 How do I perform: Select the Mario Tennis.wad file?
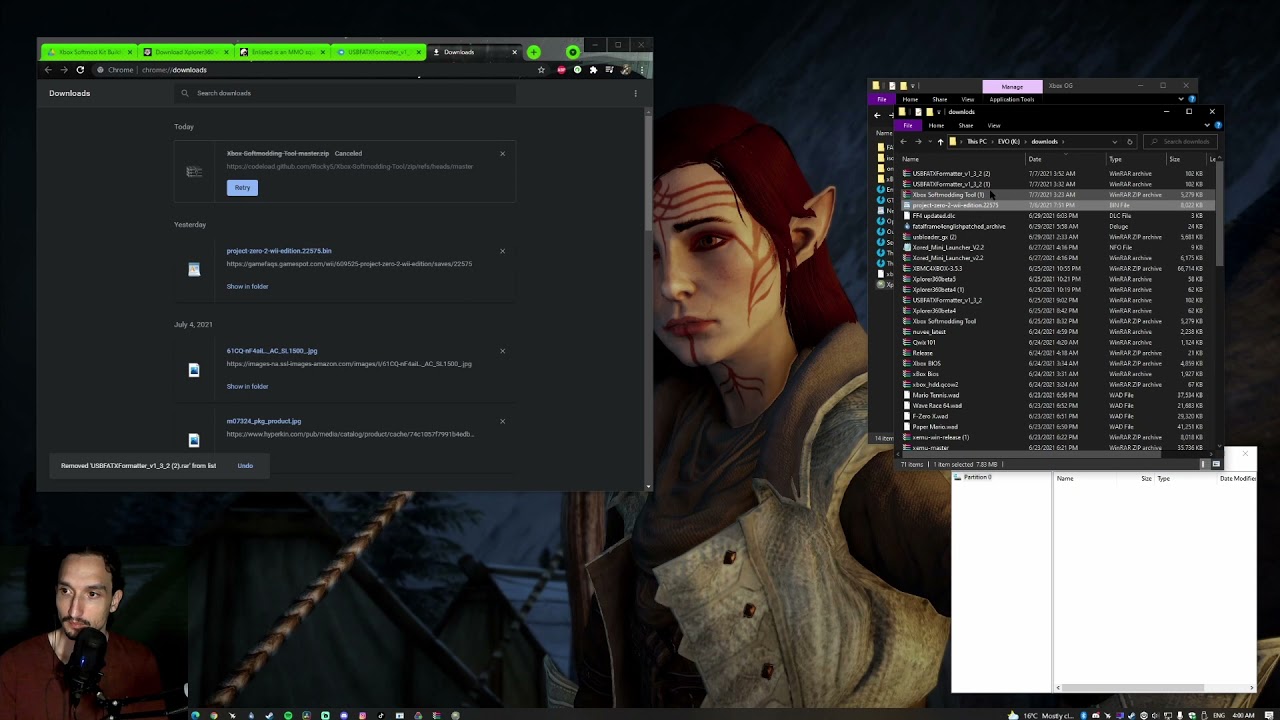[x=936, y=395]
